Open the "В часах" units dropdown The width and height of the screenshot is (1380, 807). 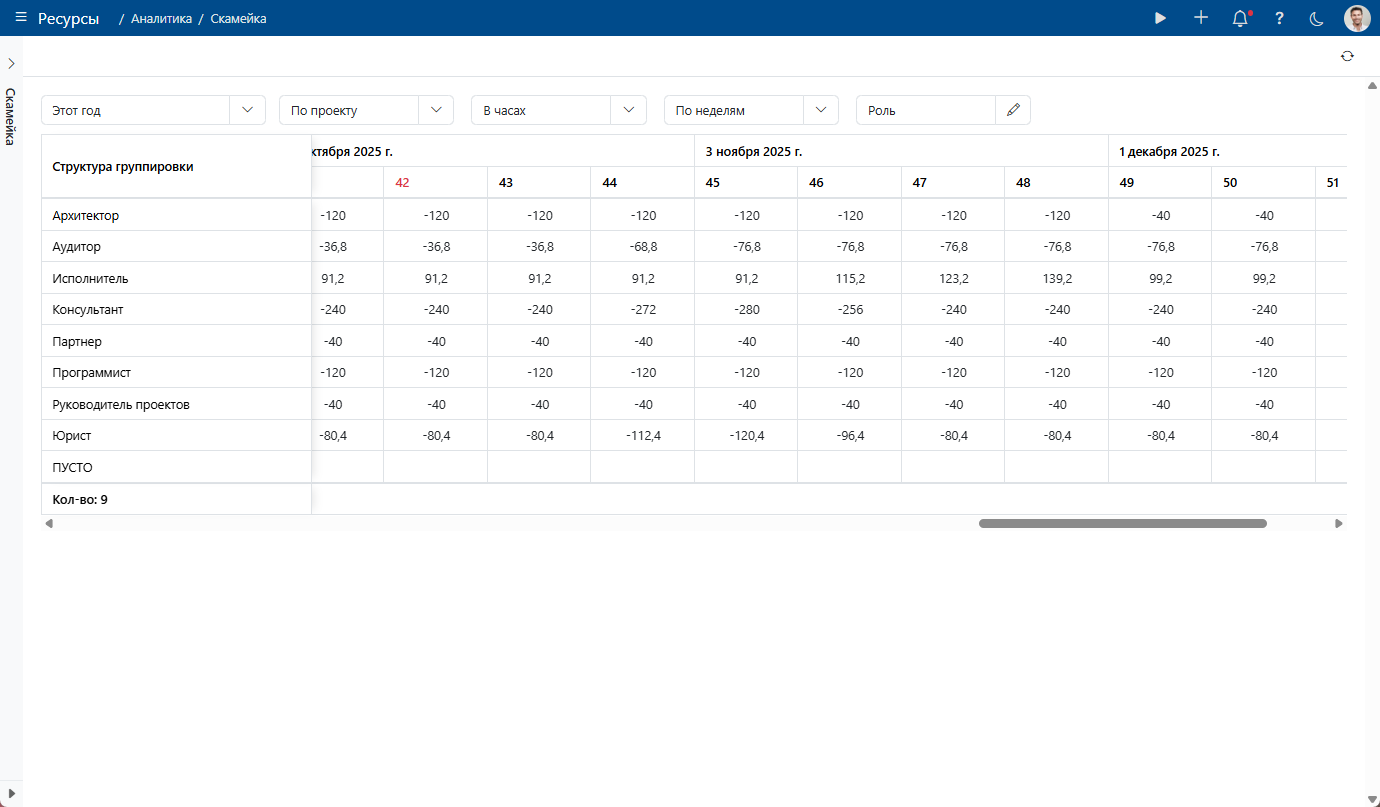pyautogui.click(x=628, y=110)
